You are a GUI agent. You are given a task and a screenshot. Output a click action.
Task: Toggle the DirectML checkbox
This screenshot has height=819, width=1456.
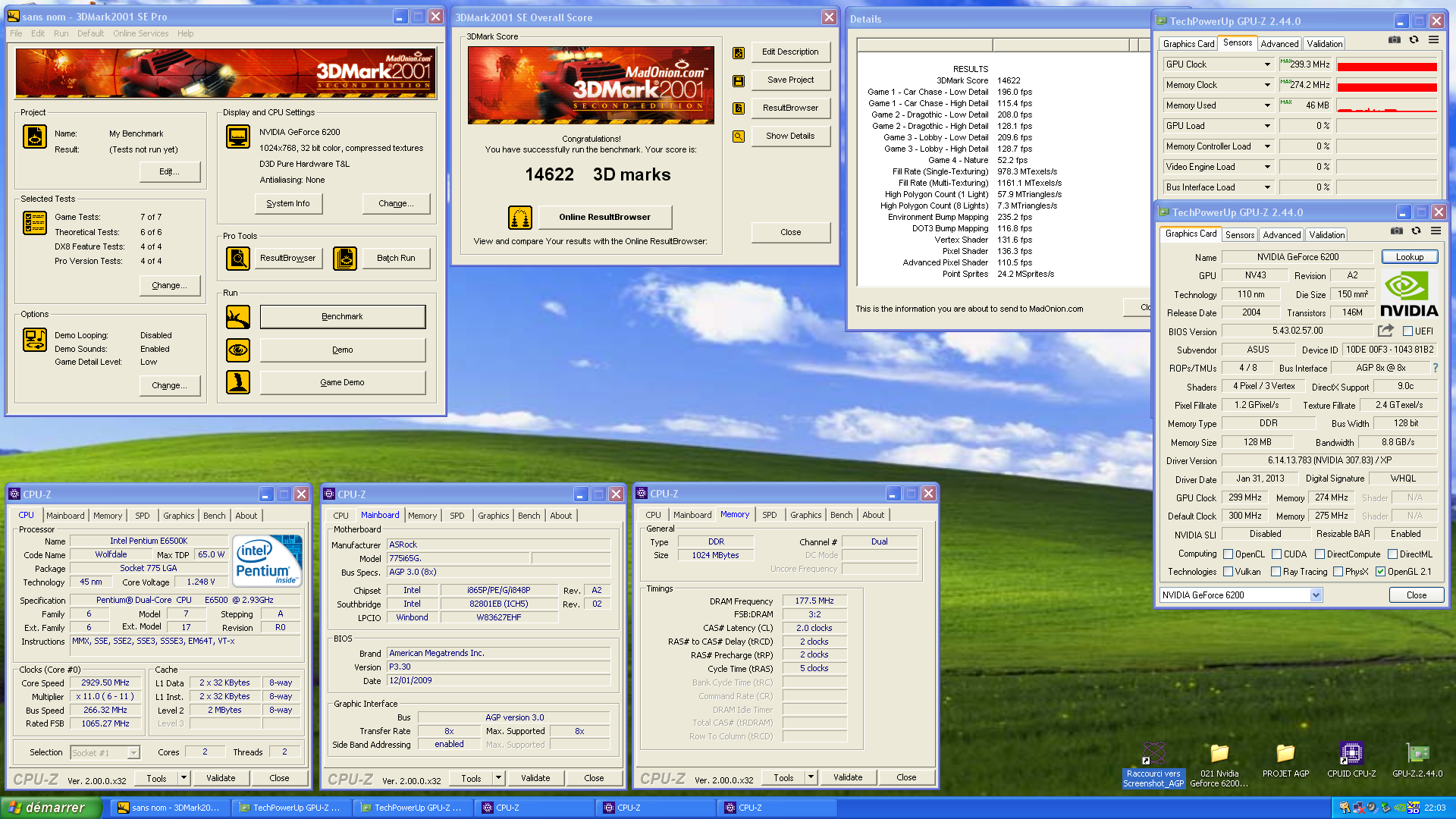pos(1392,554)
